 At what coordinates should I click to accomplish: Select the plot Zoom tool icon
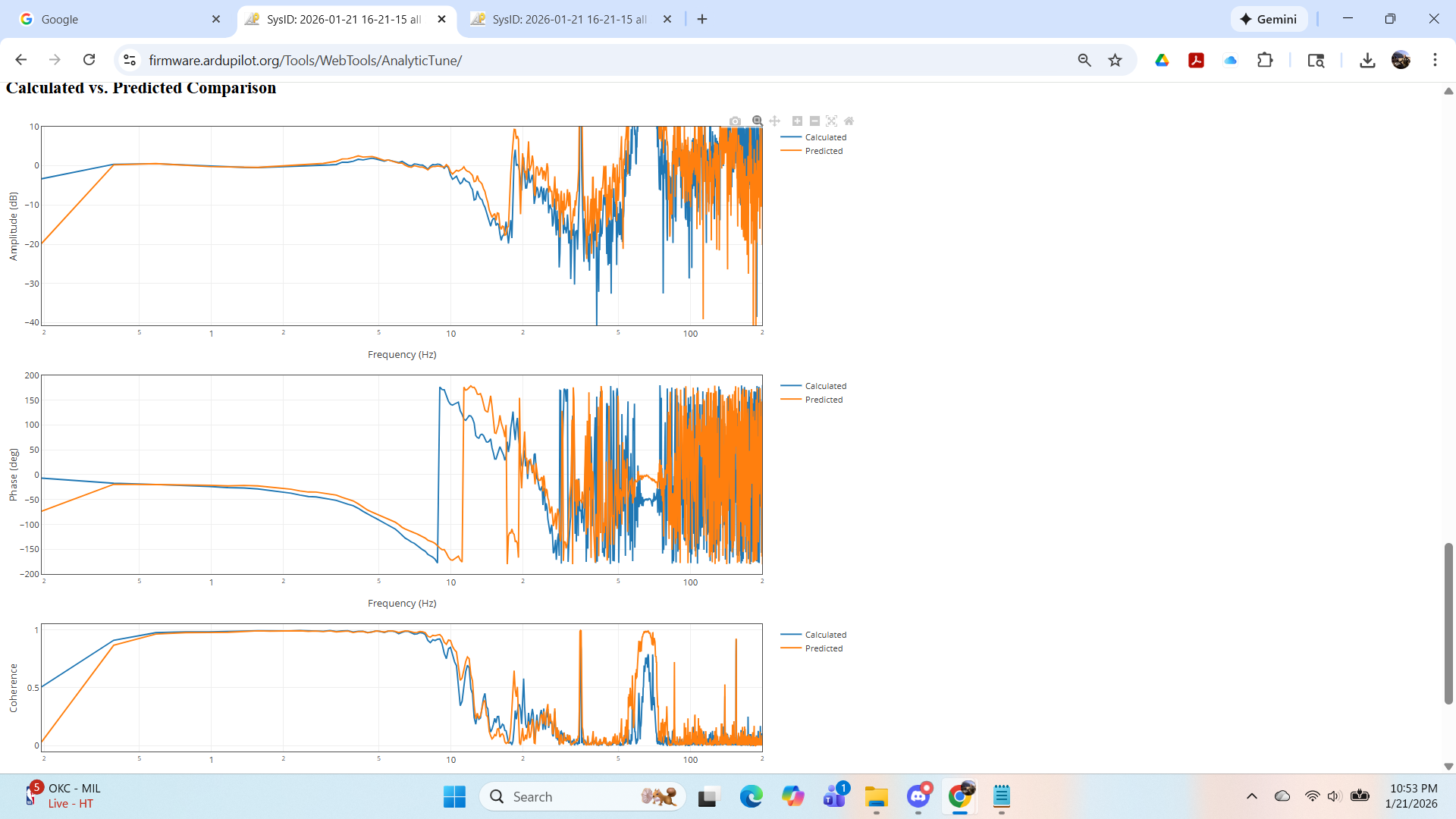click(x=757, y=121)
